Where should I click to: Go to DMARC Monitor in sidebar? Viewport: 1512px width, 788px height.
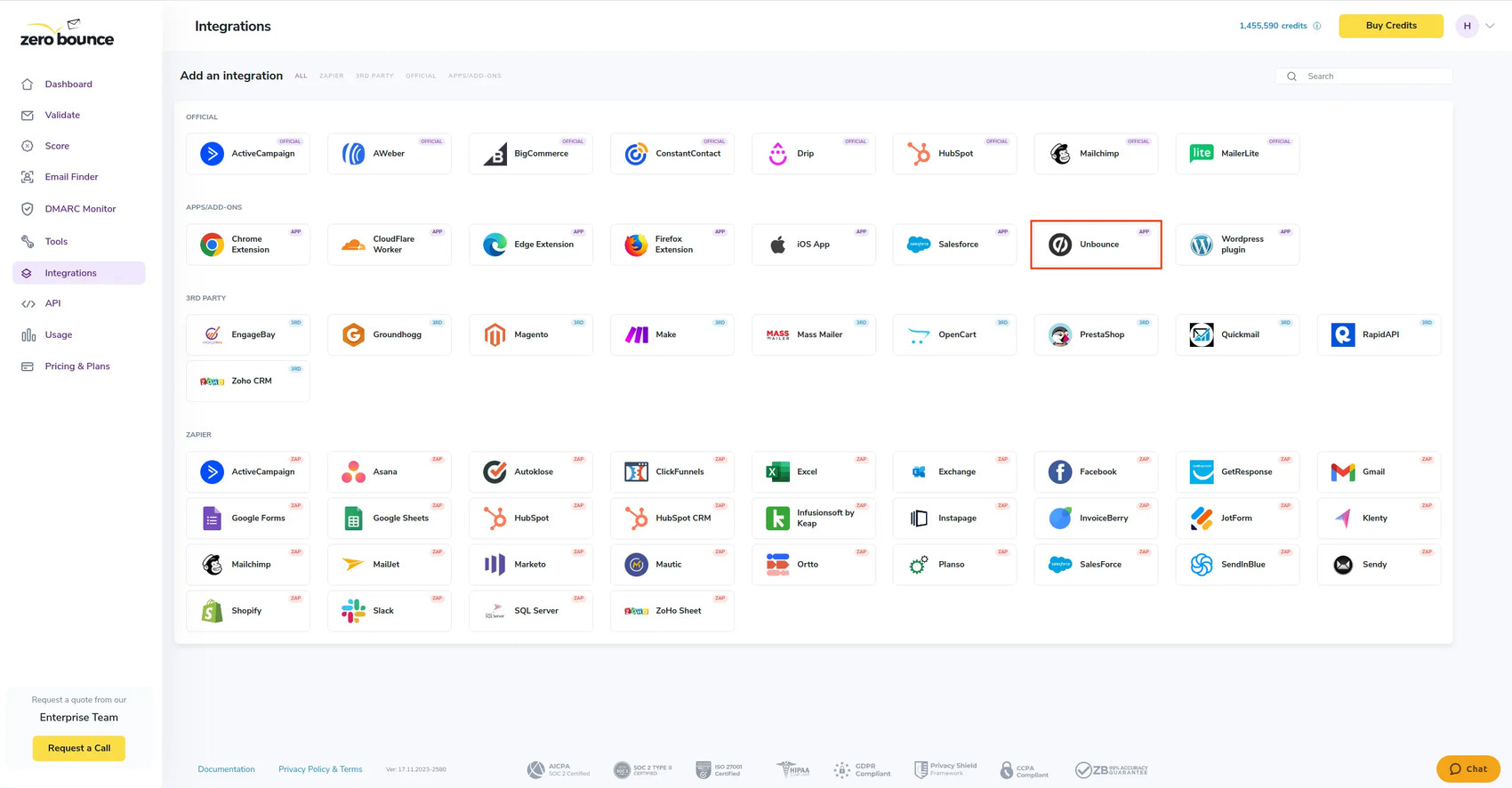click(80, 209)
